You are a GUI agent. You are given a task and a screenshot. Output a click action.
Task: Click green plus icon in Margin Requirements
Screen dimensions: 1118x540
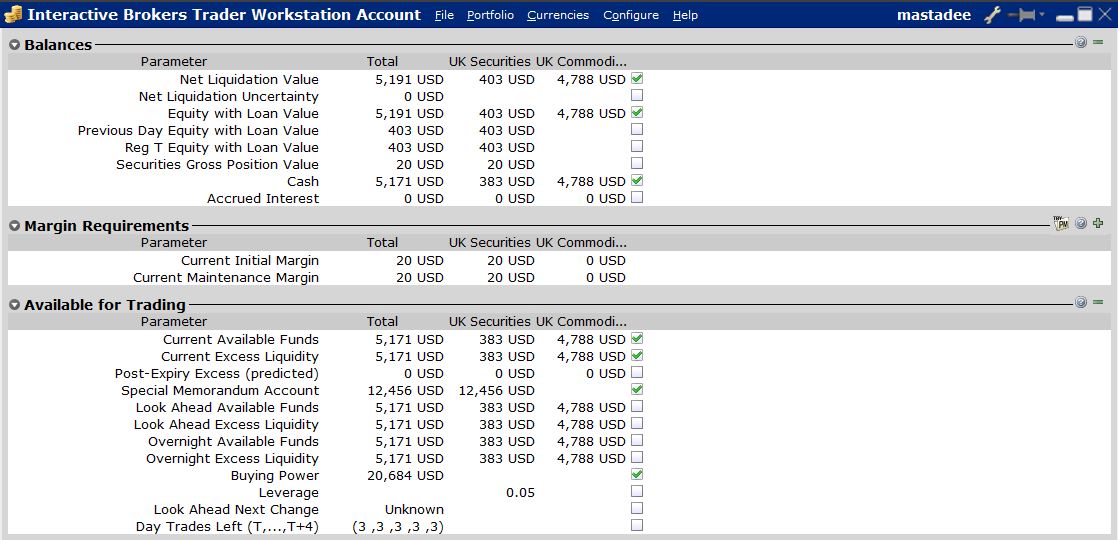click(1098, 224)
